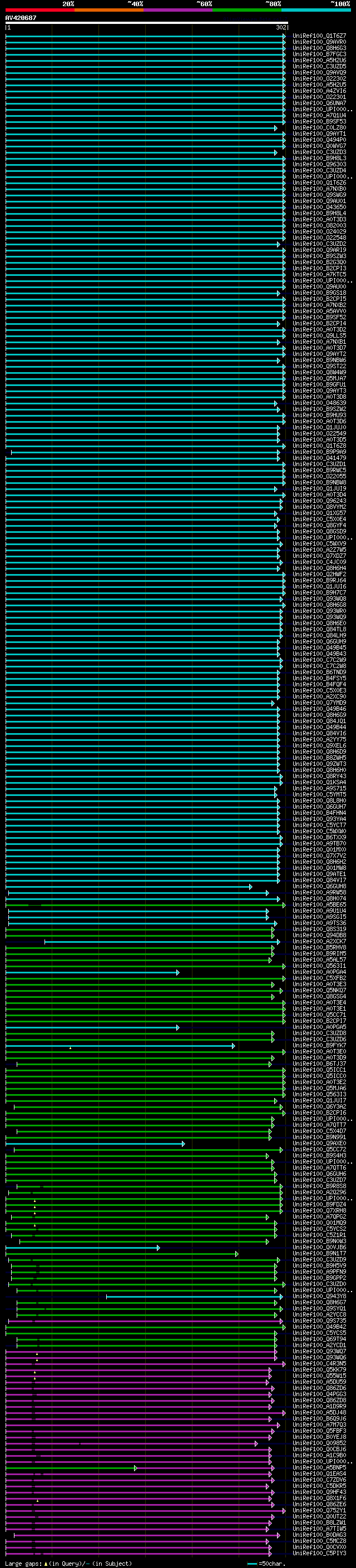
Task: Select hit UniRef100_A4ZVI6
Action: coord(319,91)
